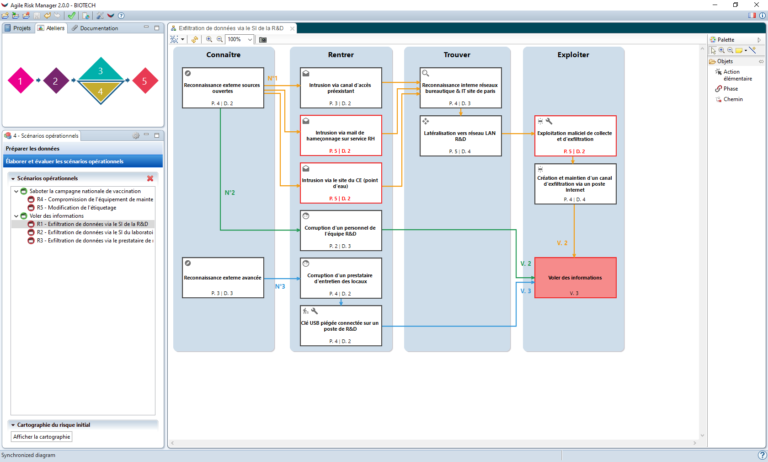Select the arrow selection tool in Palette
The width and height of the screenshot is (768, 462).
click(713, 50)
